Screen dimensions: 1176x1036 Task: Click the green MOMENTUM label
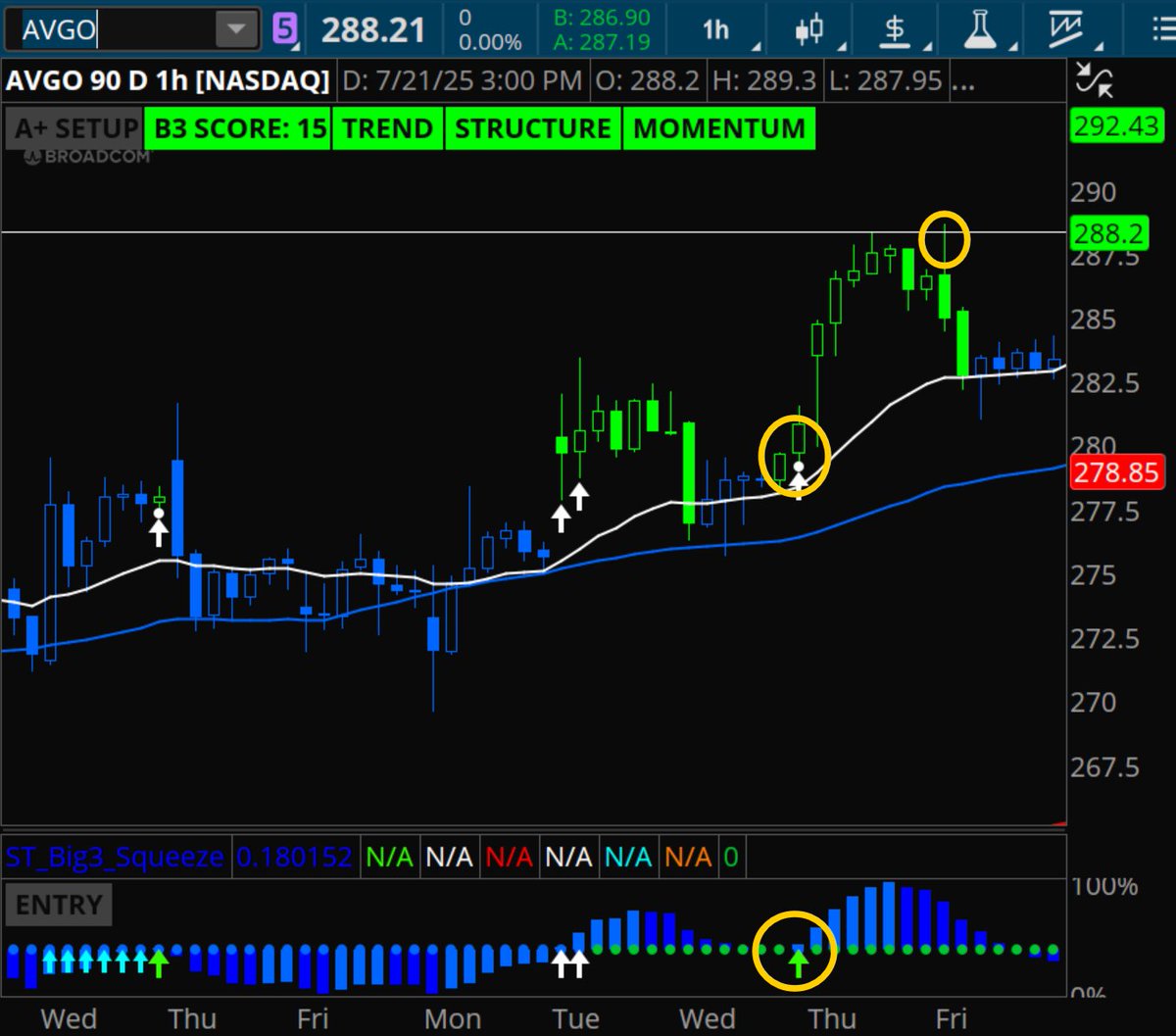click(719, 128)
